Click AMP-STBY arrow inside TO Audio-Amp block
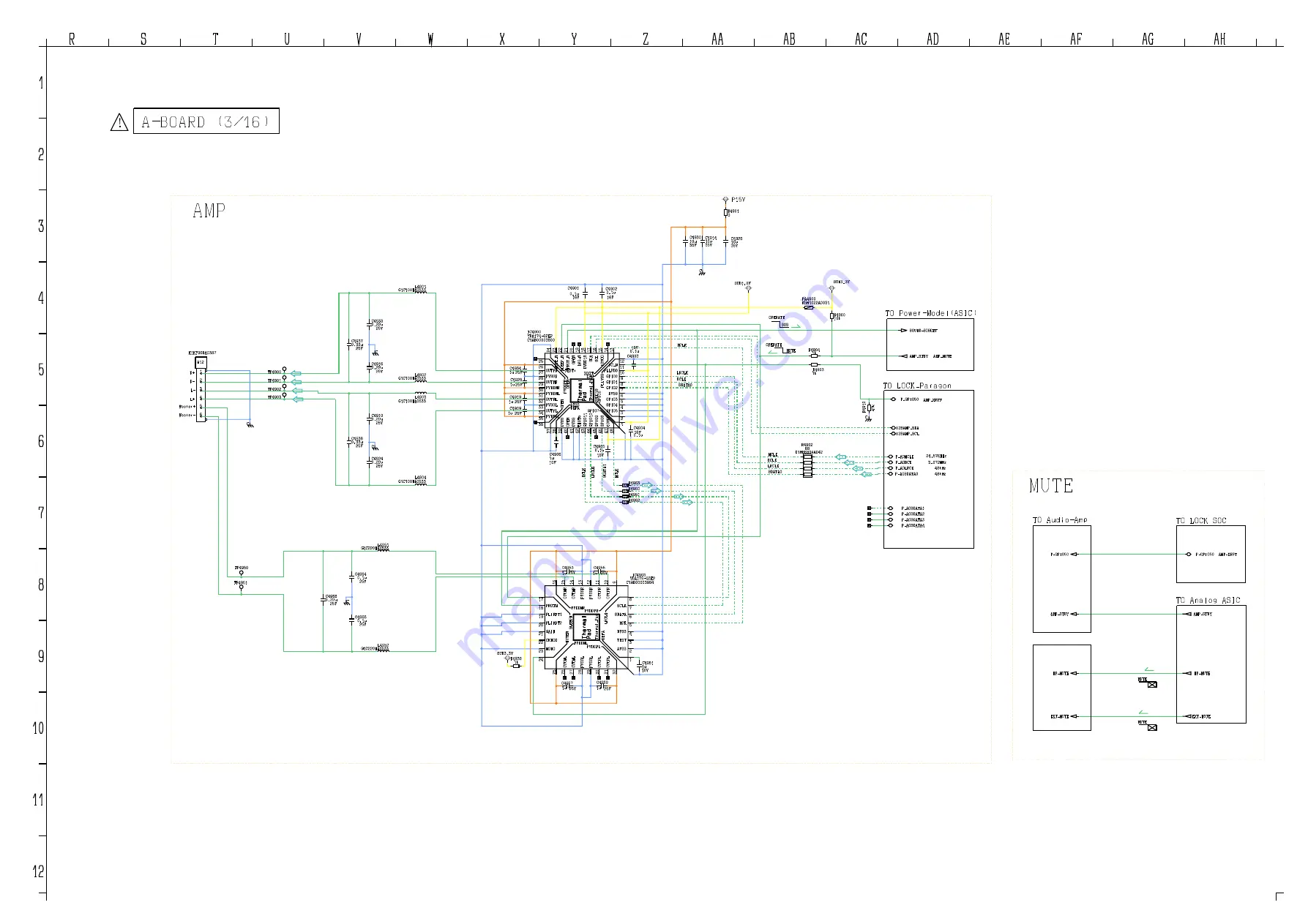The image size is (1308, 924). (x=1074, y=615)
